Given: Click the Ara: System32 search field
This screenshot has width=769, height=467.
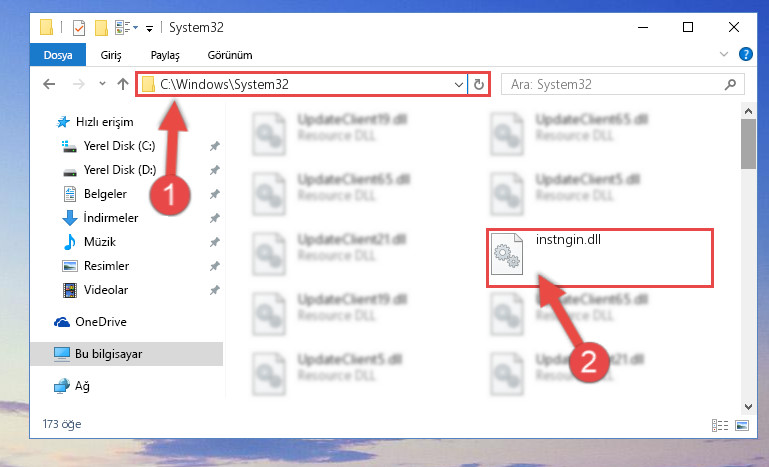Looking at the screenshot, I should (x=613, y=84).
